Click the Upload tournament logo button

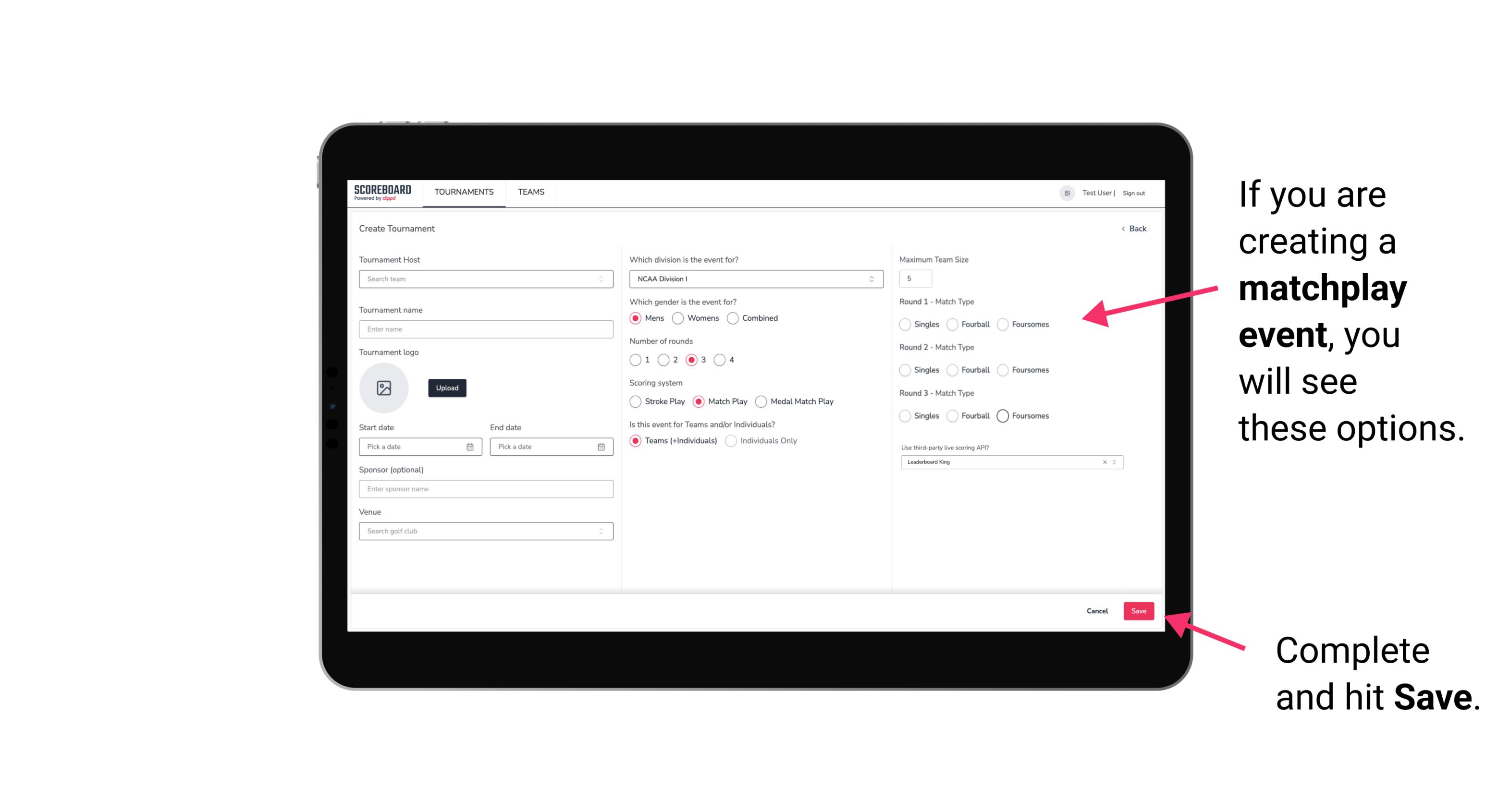coord(447,387)
